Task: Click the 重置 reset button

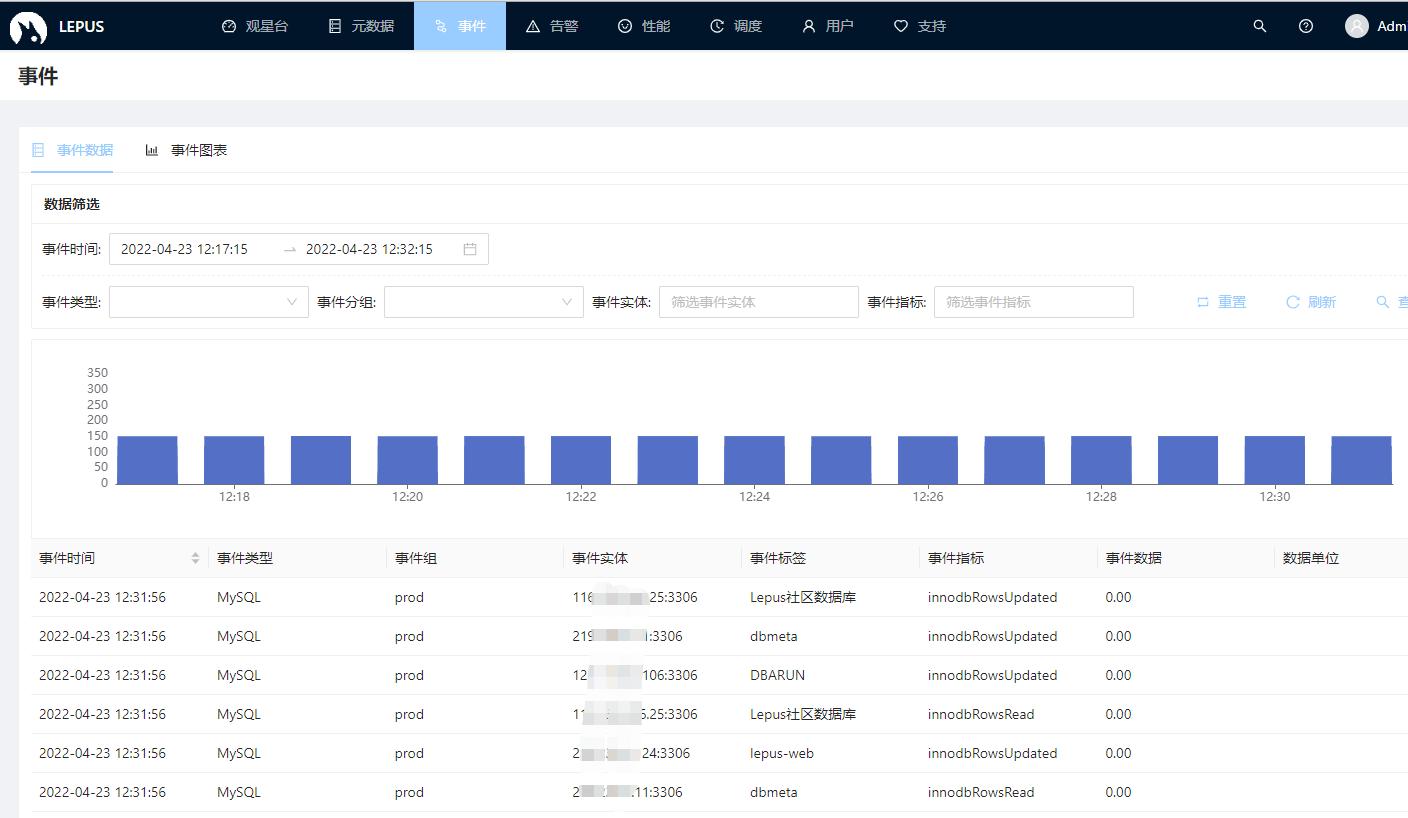Action: coord(1221,302)
